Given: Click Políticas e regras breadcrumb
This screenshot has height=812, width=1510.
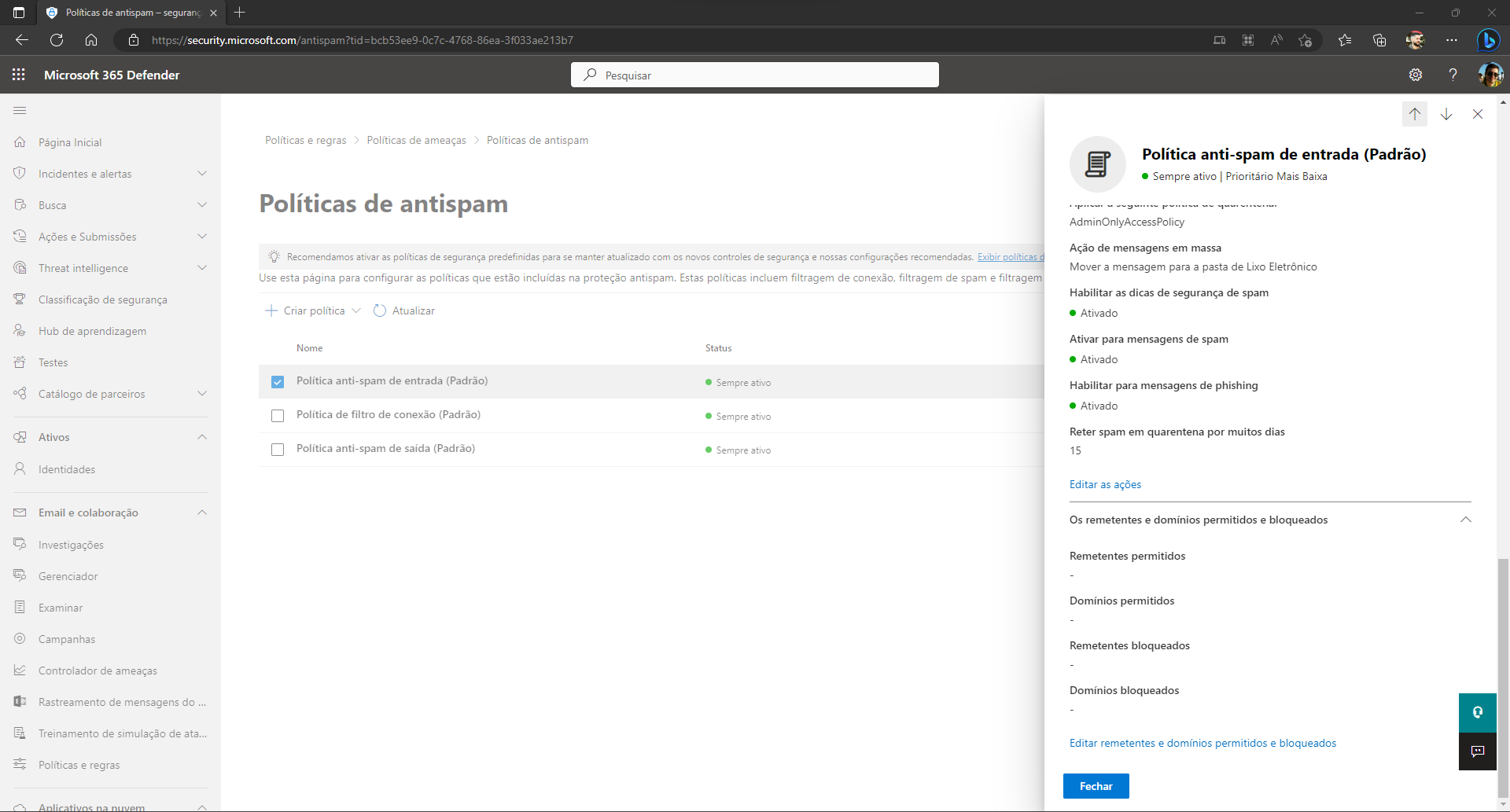Looking at the screenshot, I should (305, 140).
